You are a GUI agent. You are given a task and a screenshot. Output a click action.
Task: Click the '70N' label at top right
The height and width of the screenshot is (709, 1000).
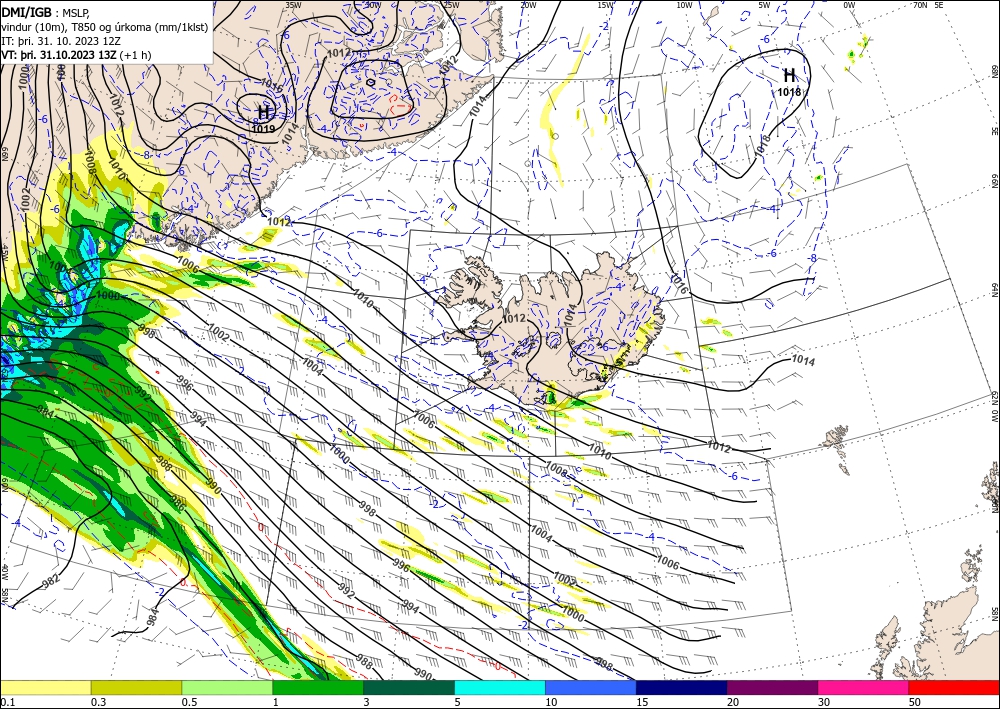click(x=920, y=4)
